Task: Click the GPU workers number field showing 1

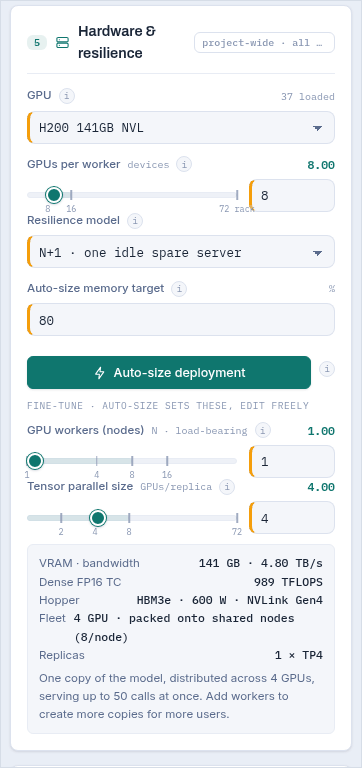Action: (x=292, y=461)
